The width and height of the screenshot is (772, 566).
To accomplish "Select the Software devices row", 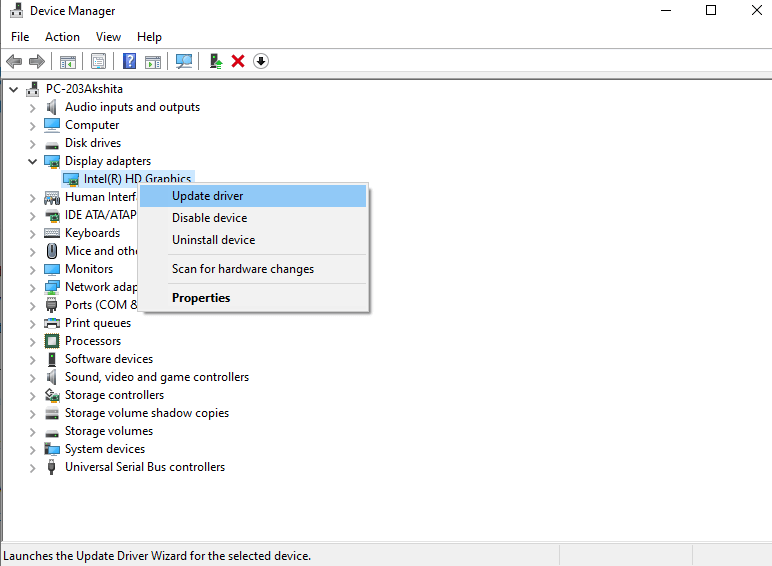I will [x=109, y=359].
